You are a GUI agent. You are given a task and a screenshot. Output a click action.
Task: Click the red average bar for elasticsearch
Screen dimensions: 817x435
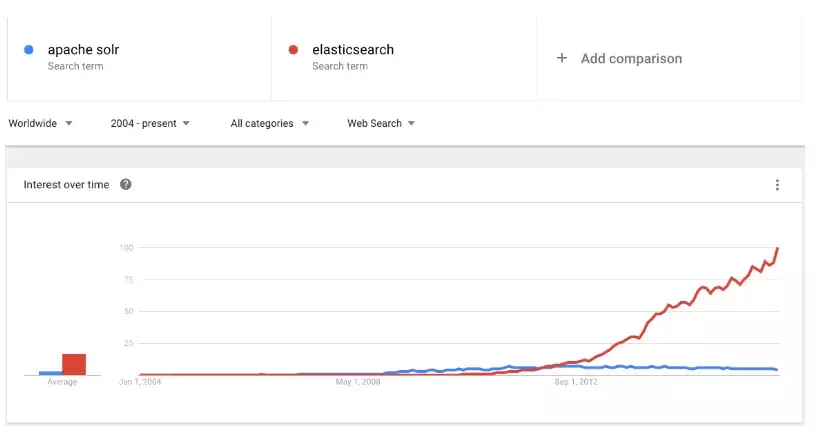tap(74, 364)
